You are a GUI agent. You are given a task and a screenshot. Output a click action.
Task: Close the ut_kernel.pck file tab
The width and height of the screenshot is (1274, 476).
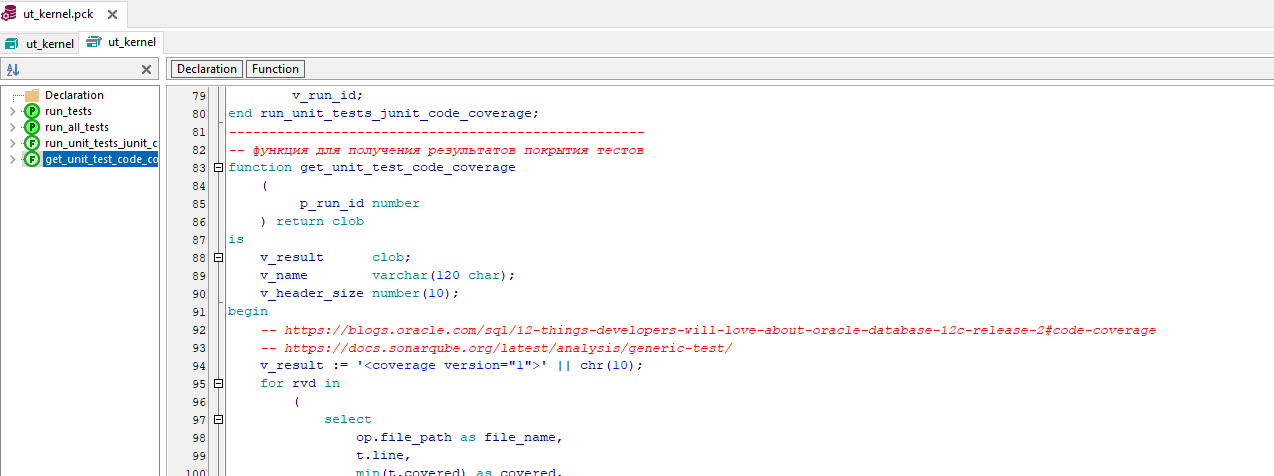point(112,15)
